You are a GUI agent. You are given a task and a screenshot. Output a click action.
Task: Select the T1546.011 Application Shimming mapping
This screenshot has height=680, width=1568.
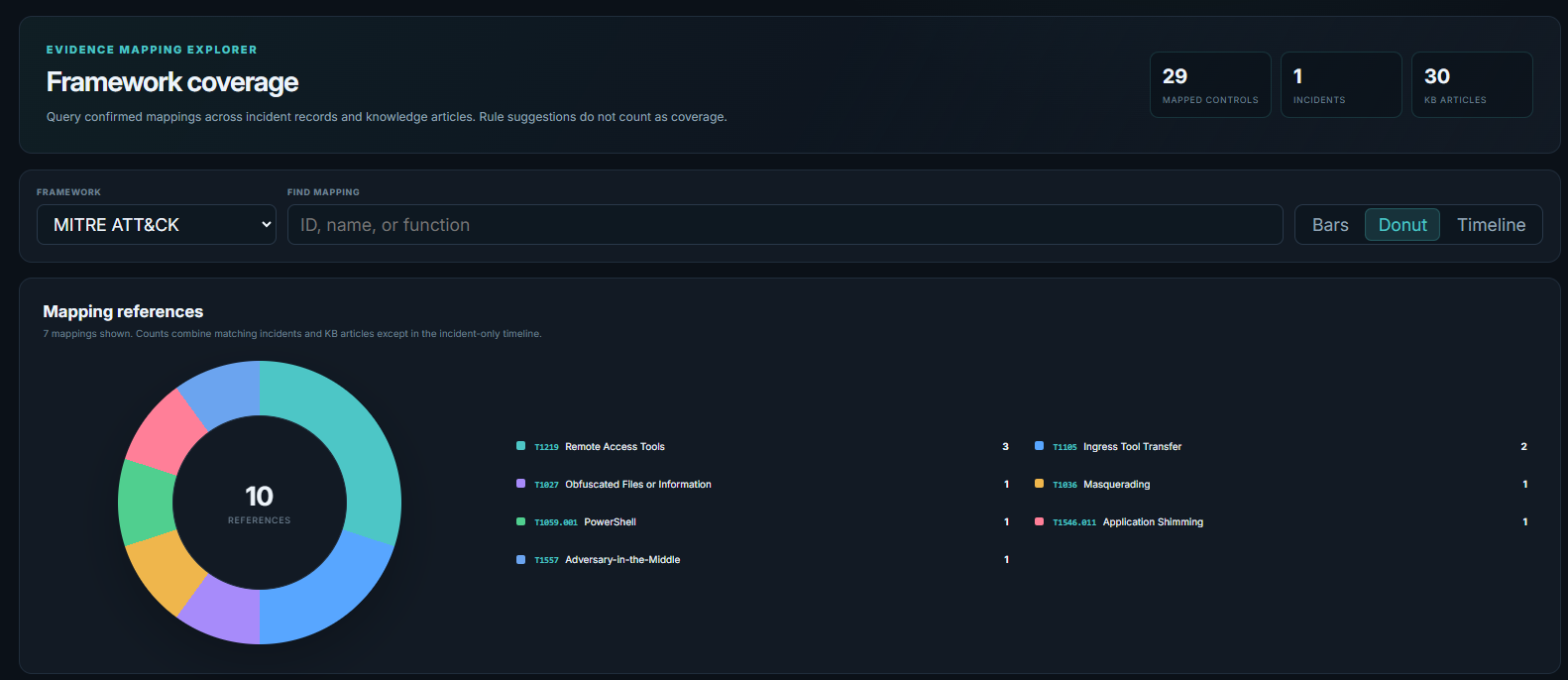[1281, 522]
